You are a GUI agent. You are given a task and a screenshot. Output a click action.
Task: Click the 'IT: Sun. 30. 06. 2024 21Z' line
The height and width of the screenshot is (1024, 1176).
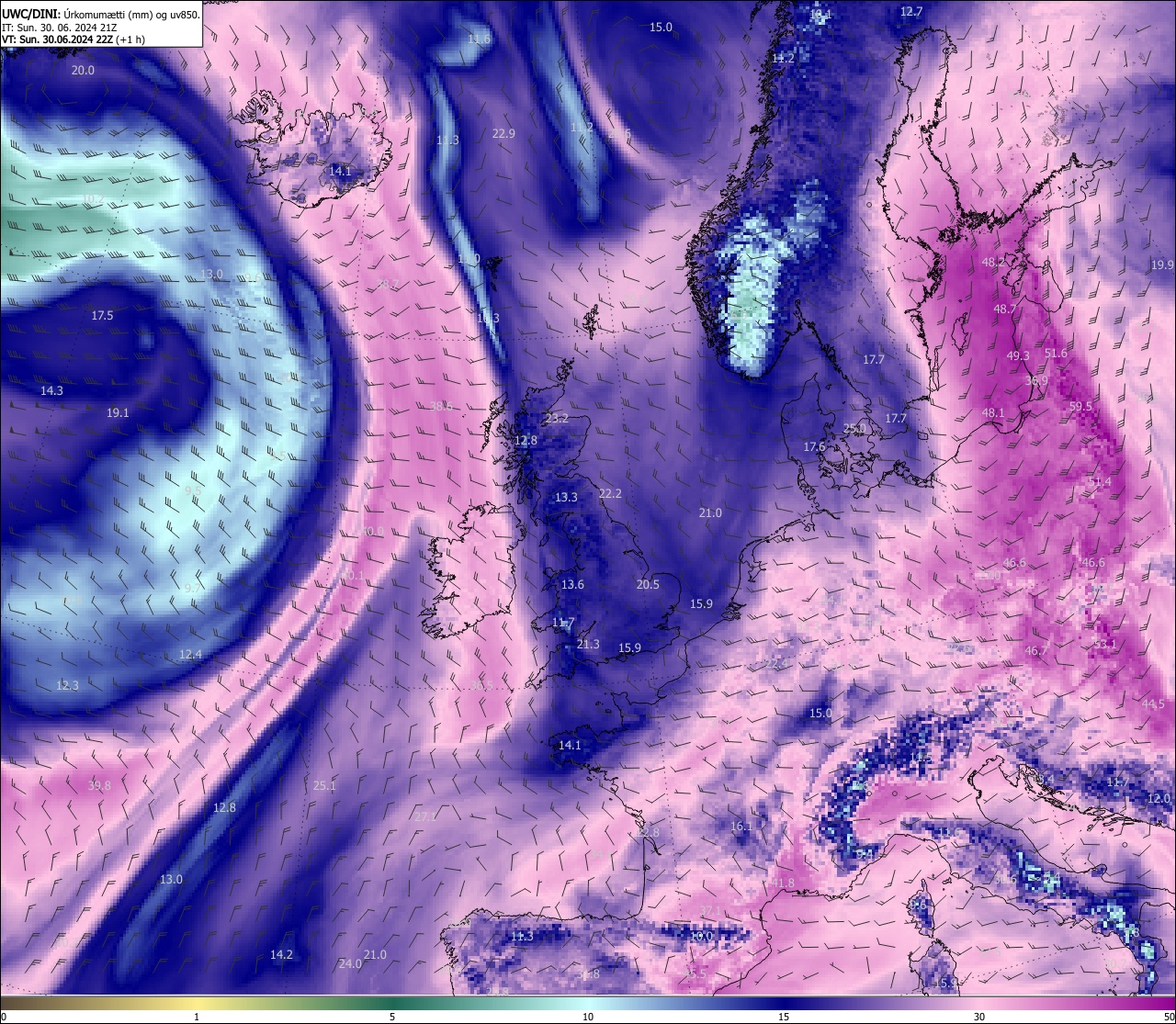pos(59,28)
